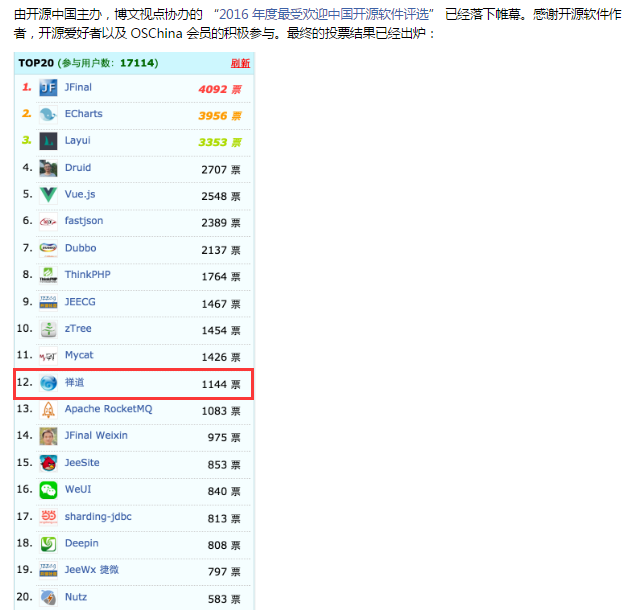Click the 1454 票 vote count
The image size is (636, 611).
(221, 331)
